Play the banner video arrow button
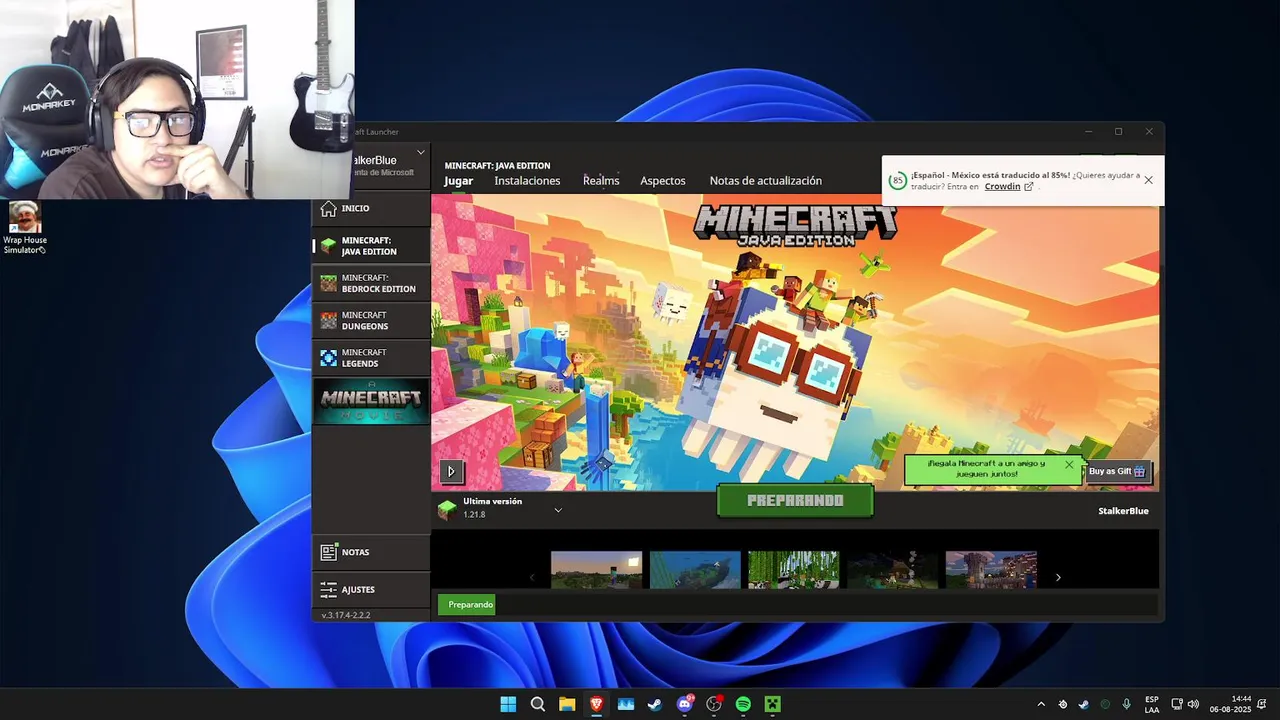This screenshot has width=1280, height=720. click(x=451, y=471)
